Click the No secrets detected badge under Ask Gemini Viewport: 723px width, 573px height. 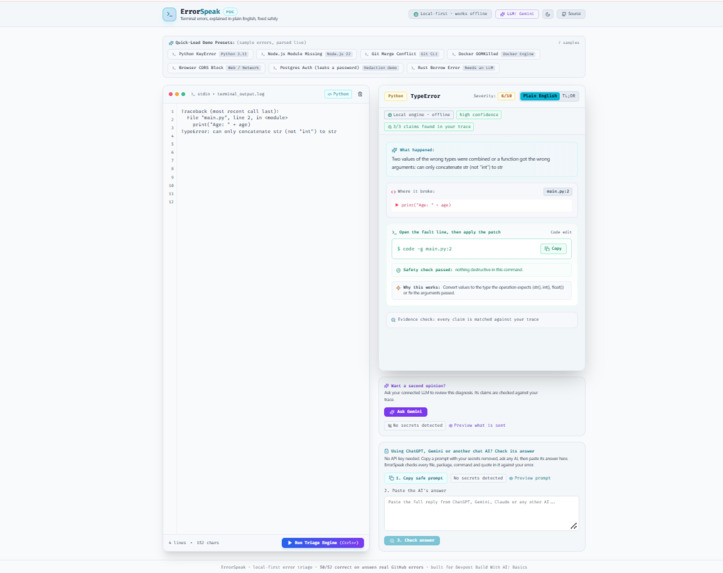pyautogui.click(x=415, y=425)
